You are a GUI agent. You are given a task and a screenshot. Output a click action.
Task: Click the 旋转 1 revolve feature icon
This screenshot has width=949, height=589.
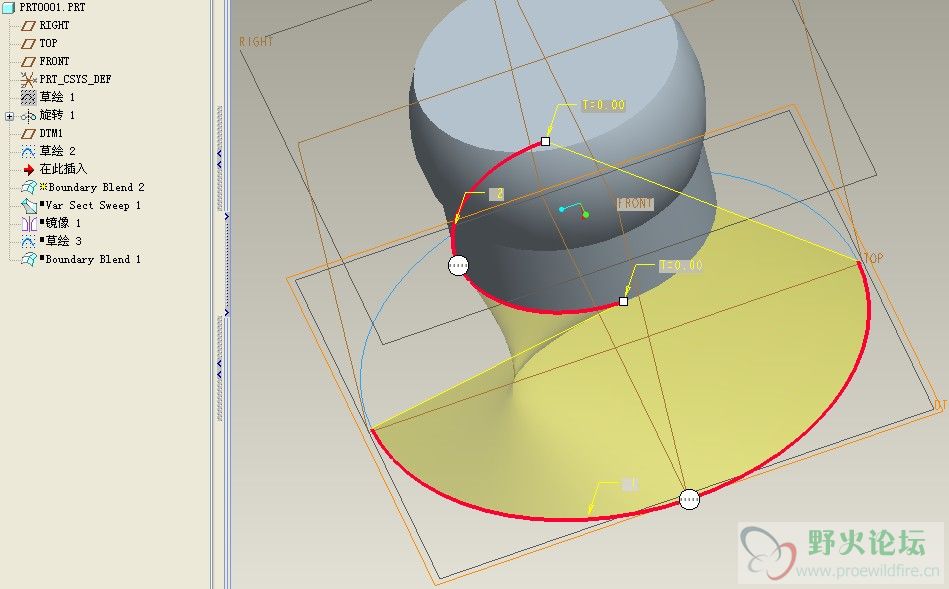click(28, 116)
